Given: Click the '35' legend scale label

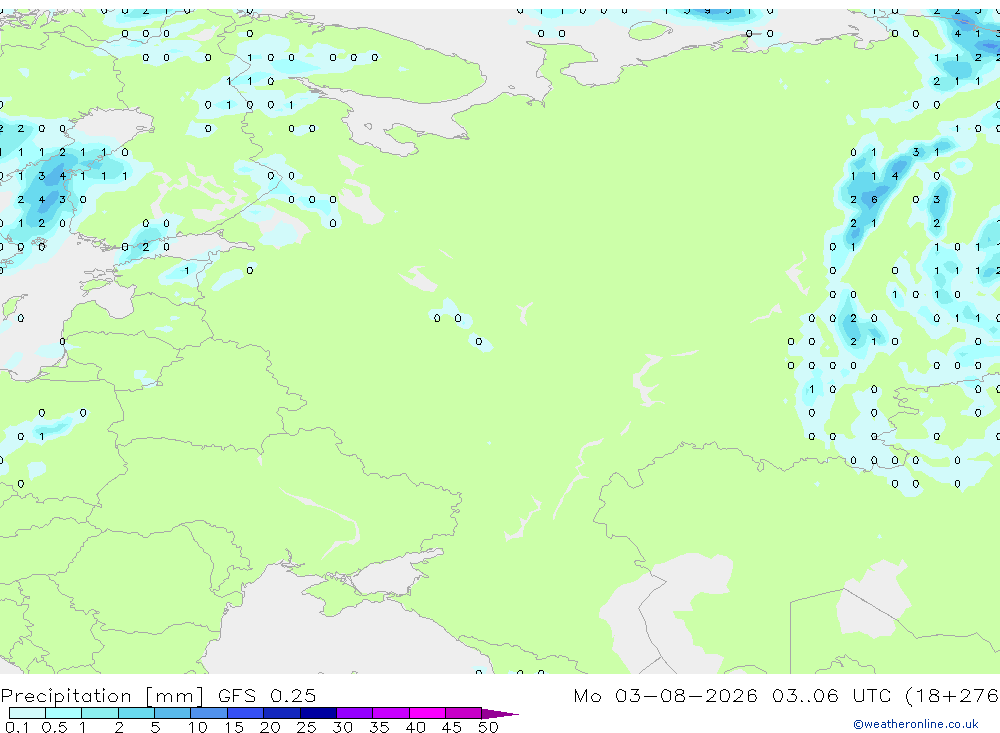Looking at the screenshot, I should click(379, 727).
